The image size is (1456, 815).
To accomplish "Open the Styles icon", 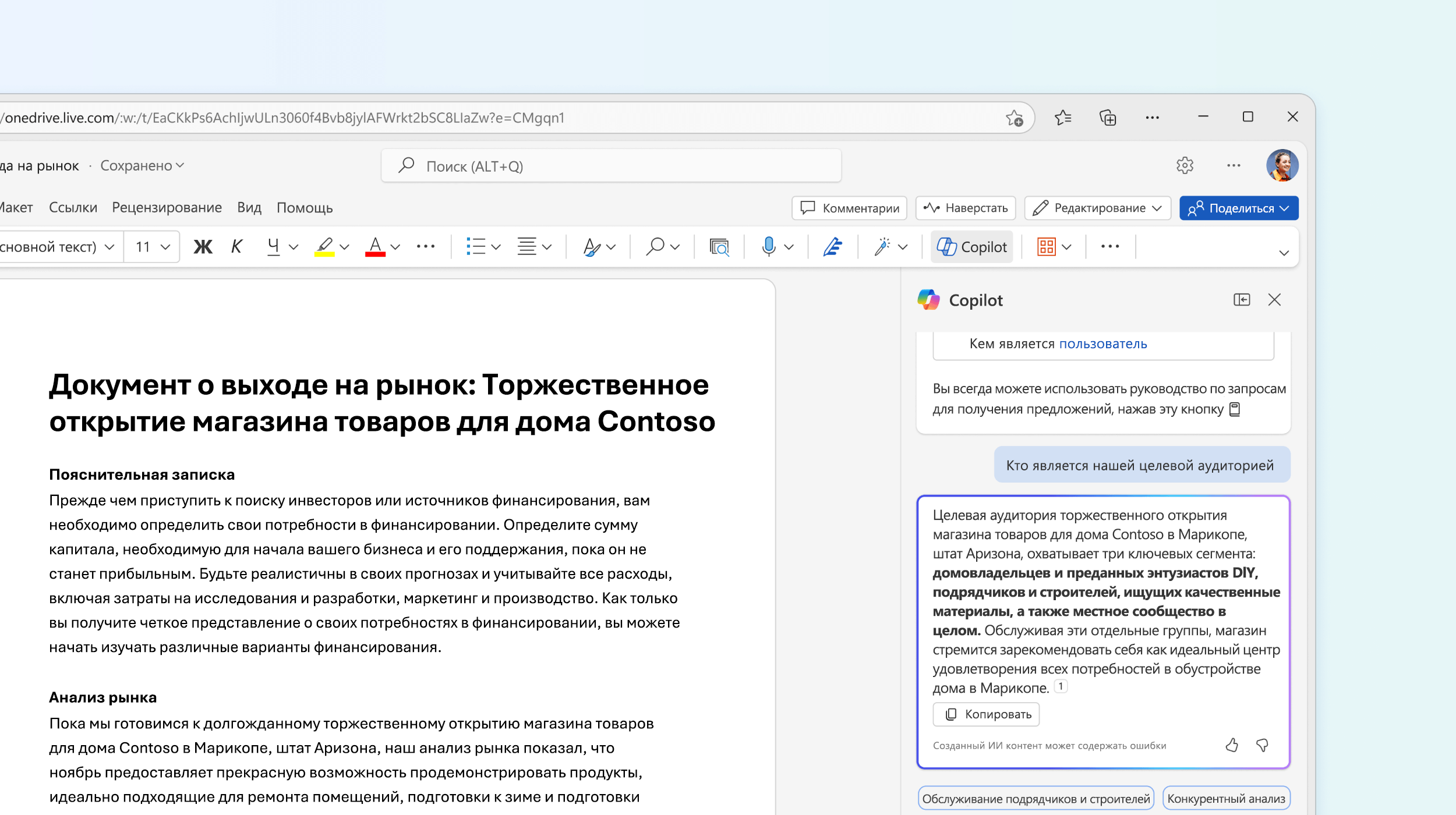I will click(x=592, y=247).
